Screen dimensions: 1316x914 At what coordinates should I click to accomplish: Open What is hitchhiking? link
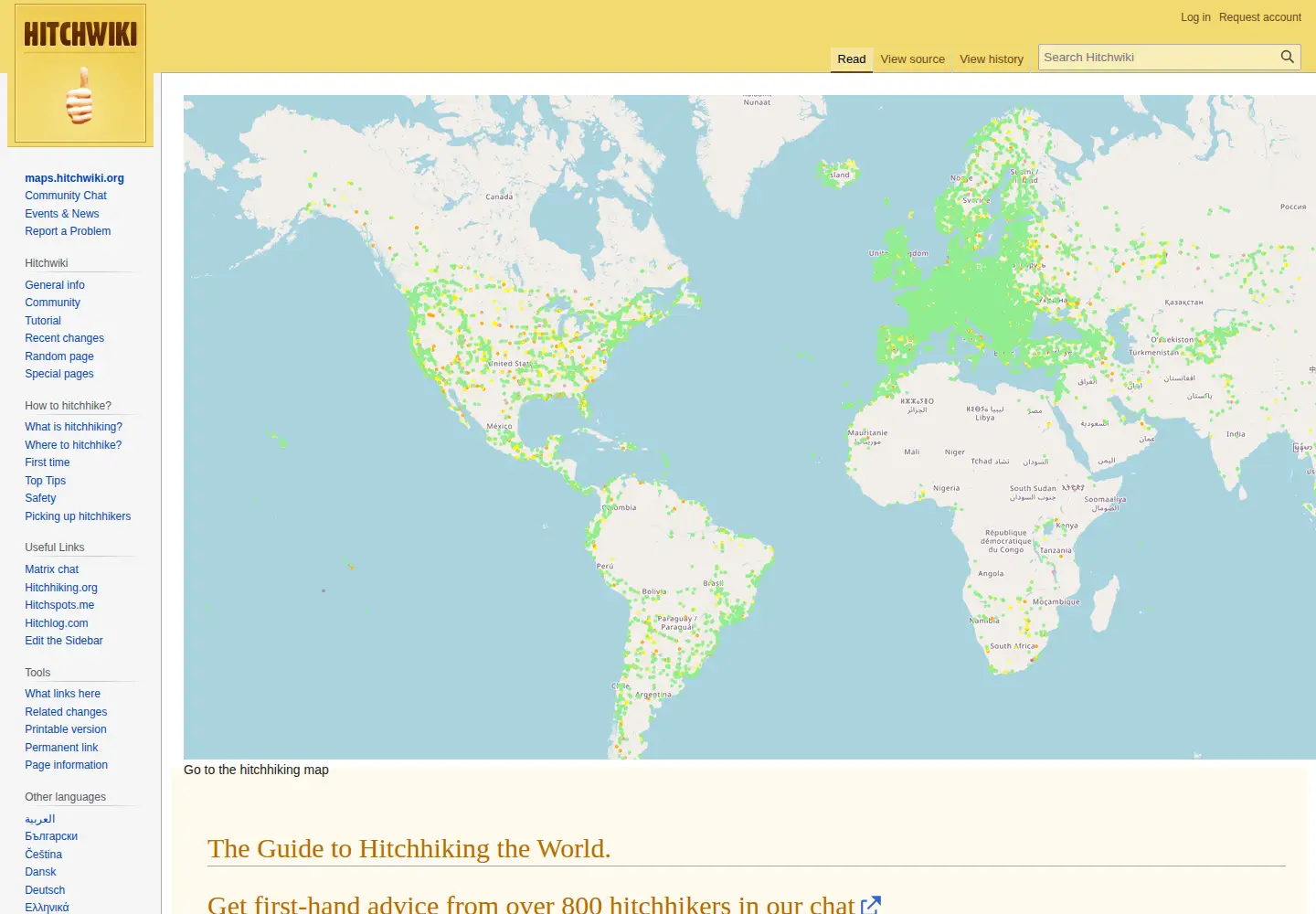pos(73,427)
